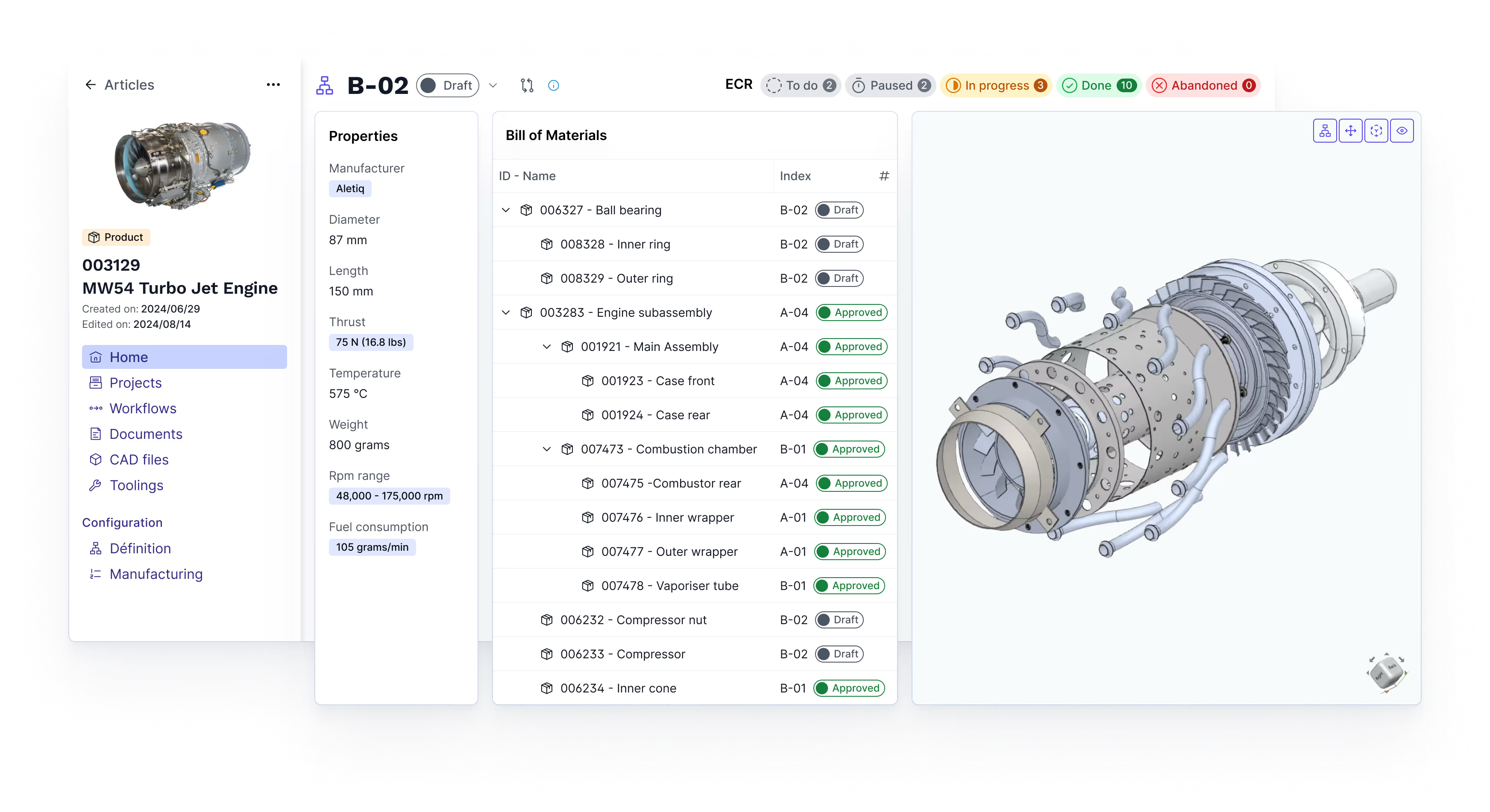Toggle the eye visibility icon in viewer
The width and height of the screenshot is (1490, 812).
[x=1402, y=131]
